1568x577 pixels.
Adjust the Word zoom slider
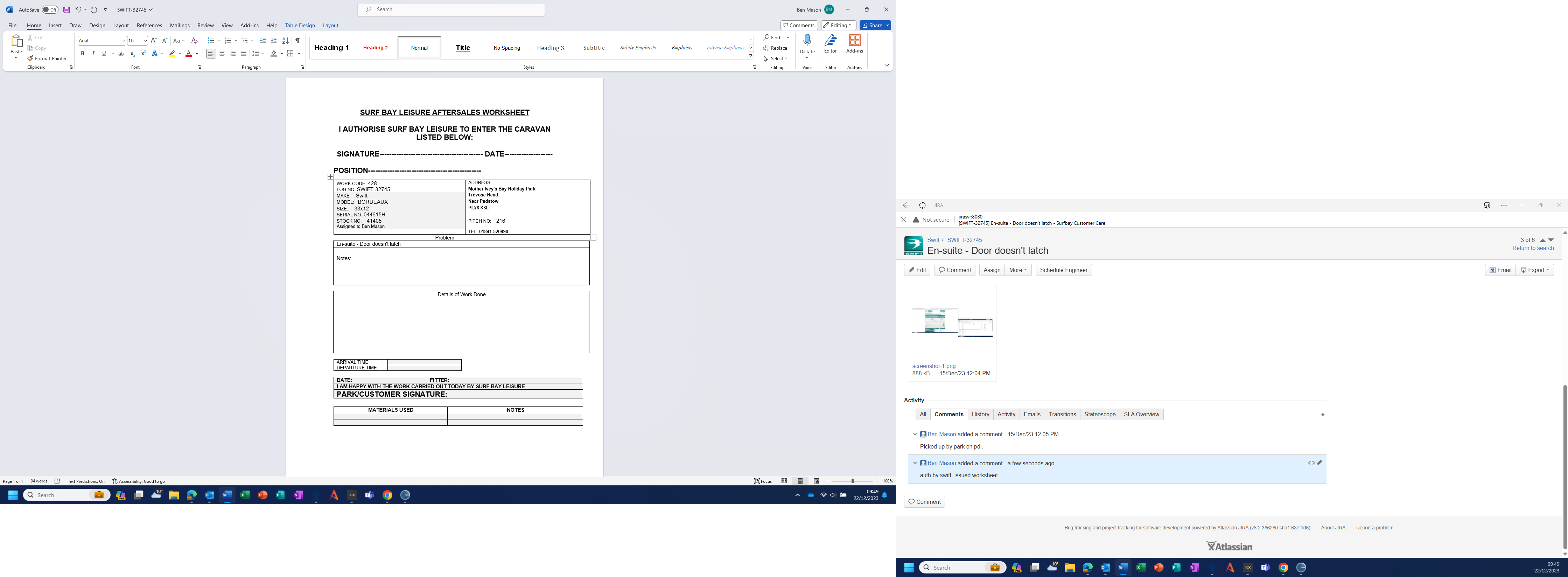click(x=852, y=481)
